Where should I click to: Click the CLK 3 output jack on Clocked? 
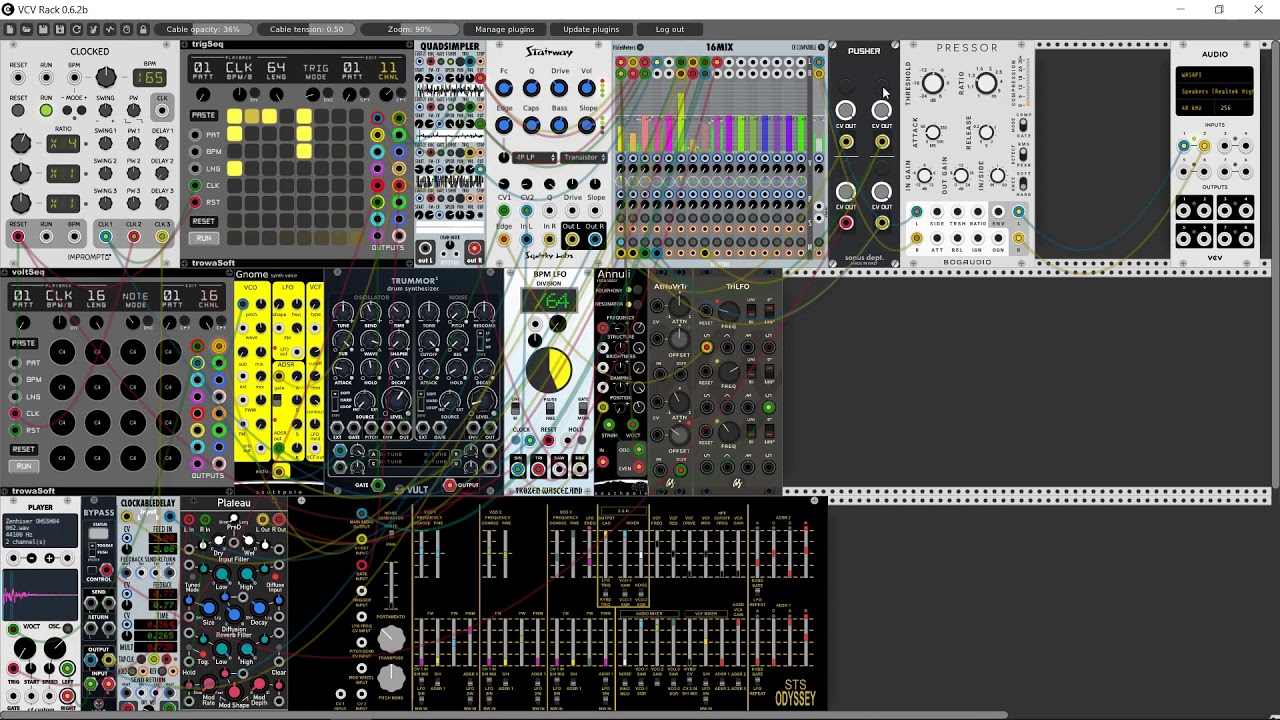click(x=162, y=237)
